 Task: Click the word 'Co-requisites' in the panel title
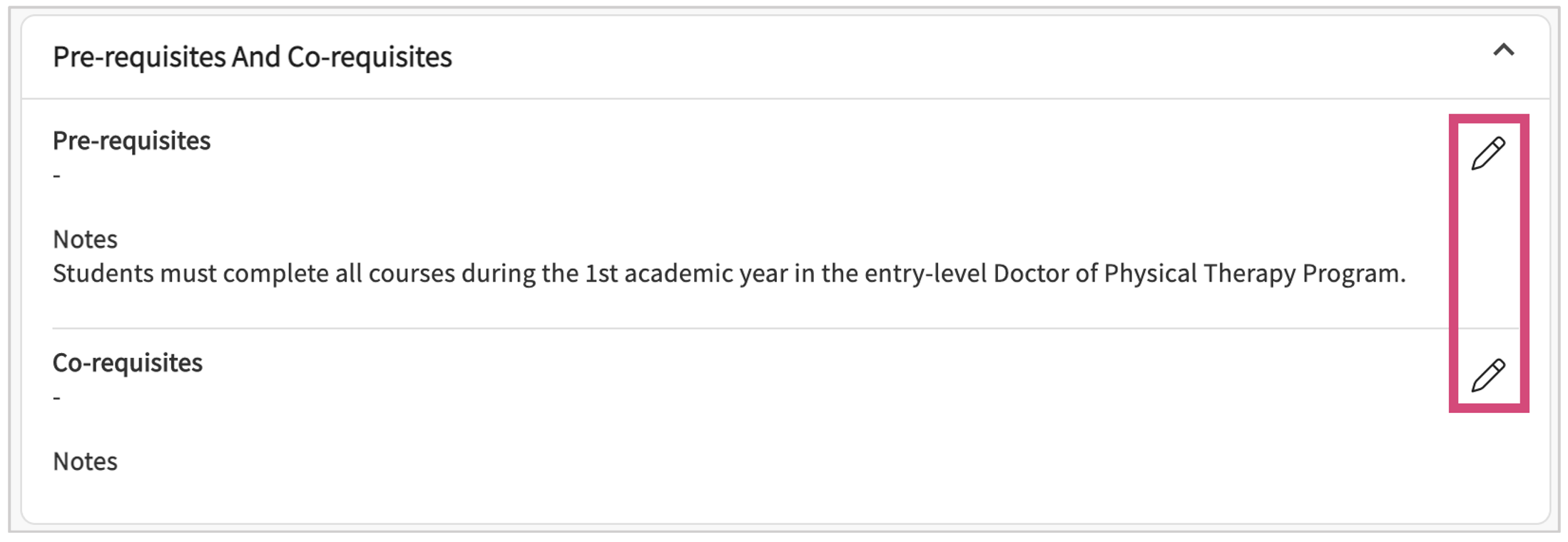(370, 57)
